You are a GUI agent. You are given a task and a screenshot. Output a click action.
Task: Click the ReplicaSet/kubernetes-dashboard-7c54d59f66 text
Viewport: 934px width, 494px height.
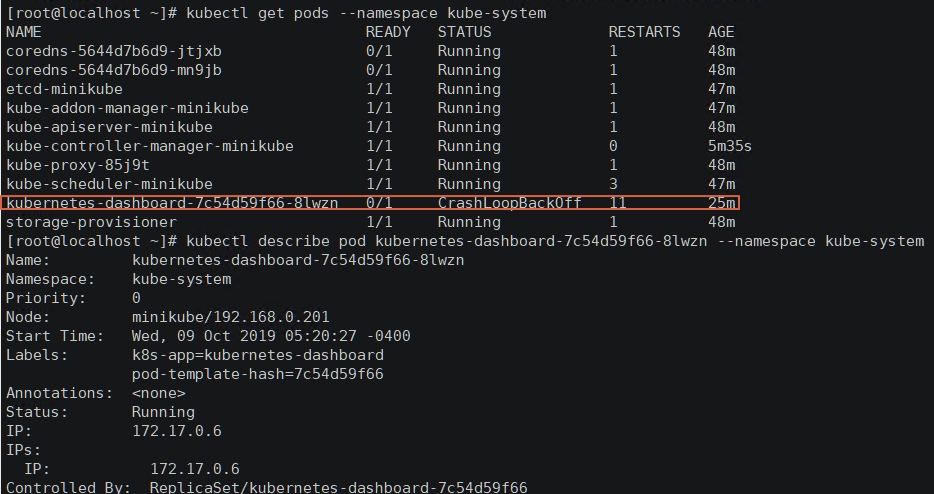coord(338,487)
